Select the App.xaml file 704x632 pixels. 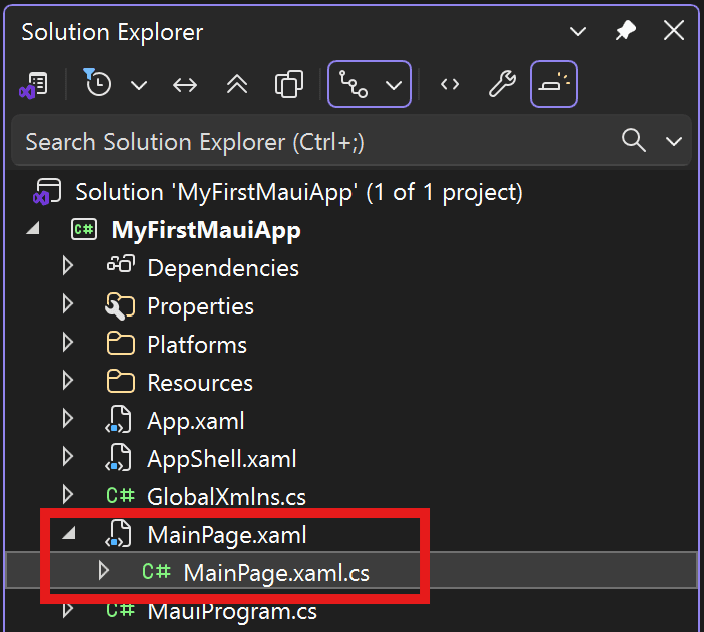196,421
